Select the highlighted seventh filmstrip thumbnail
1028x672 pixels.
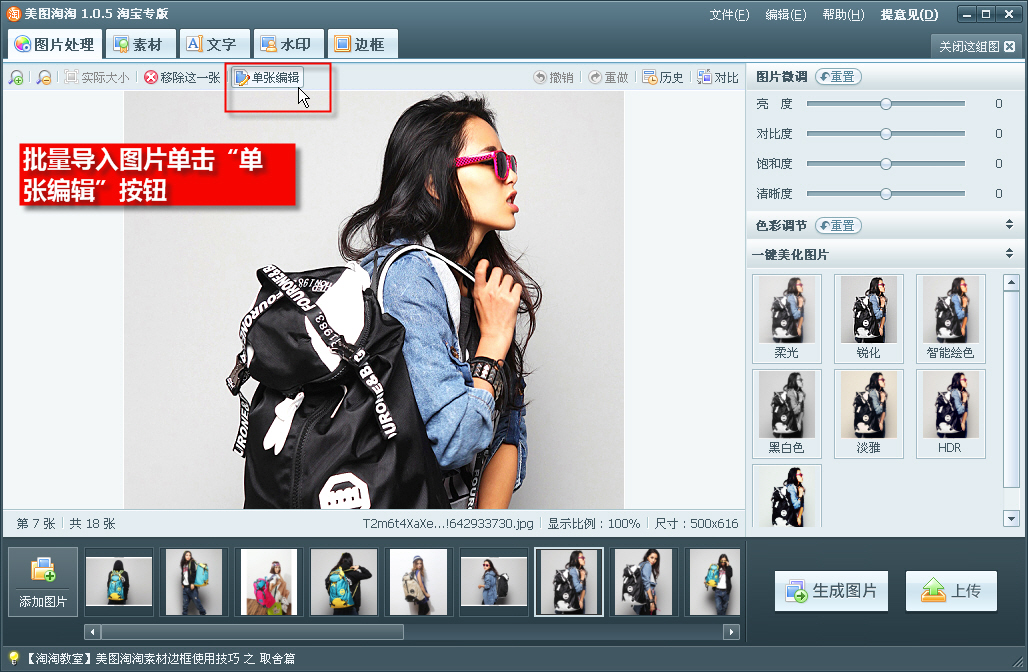click(569, 582)
